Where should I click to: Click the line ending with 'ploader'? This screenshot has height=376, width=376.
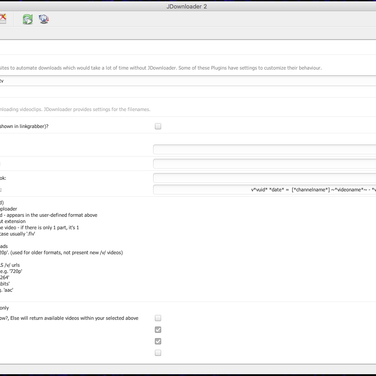(9, 209)
